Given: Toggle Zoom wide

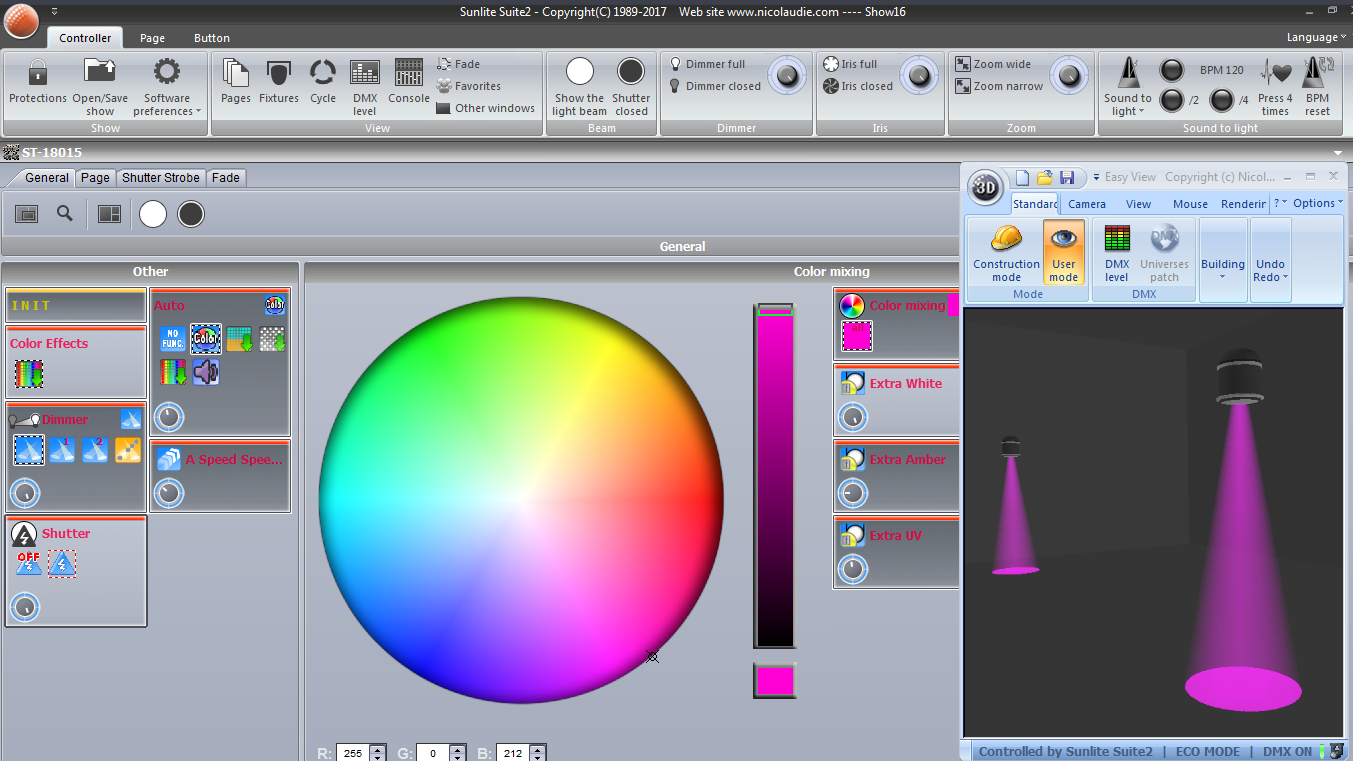Looking at the screenshot, I should (x=993, y=64).
